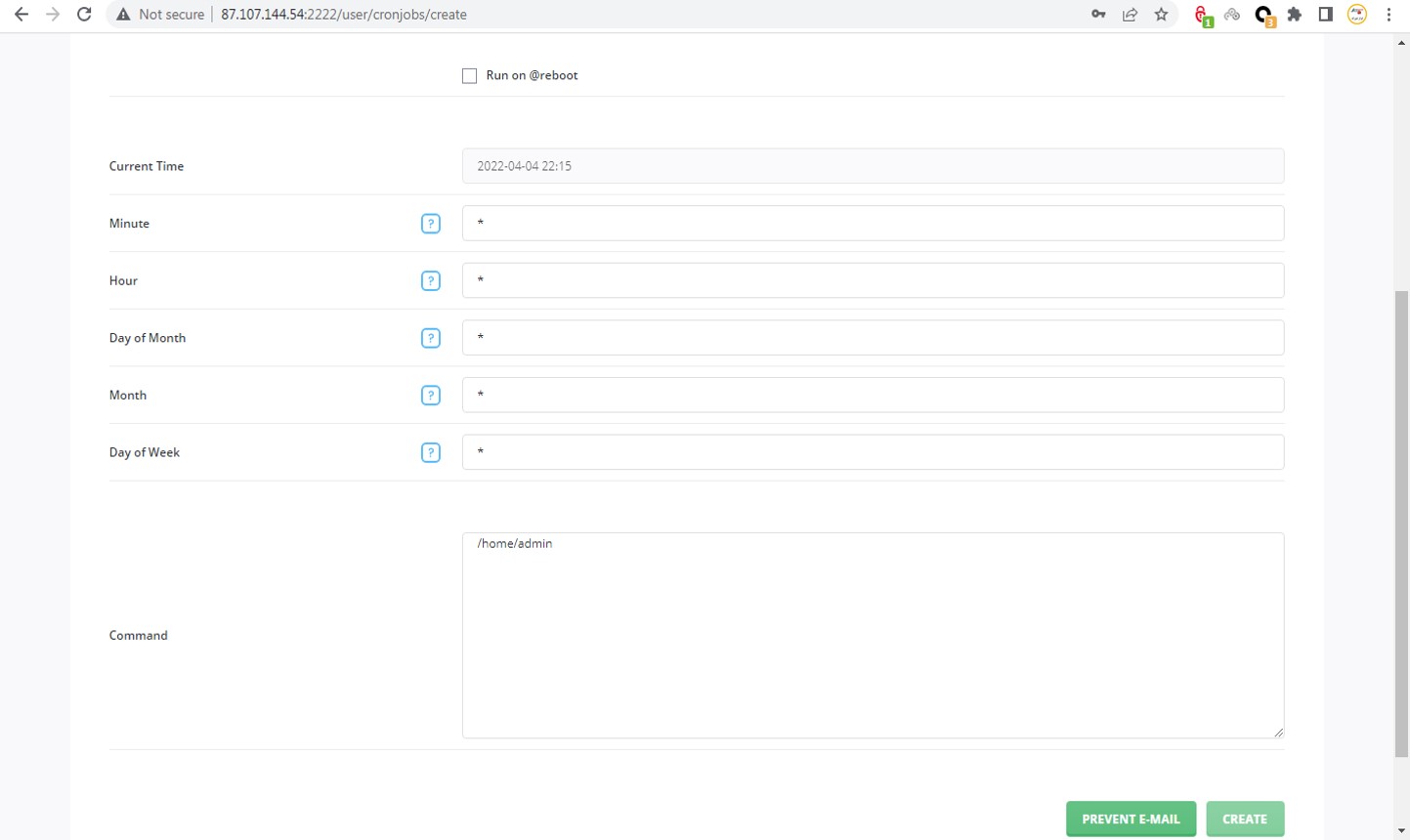1410x840 pixels.
Task: Open help for the Day of Month field
Action: pyautogui.click(x=431, y=337)
